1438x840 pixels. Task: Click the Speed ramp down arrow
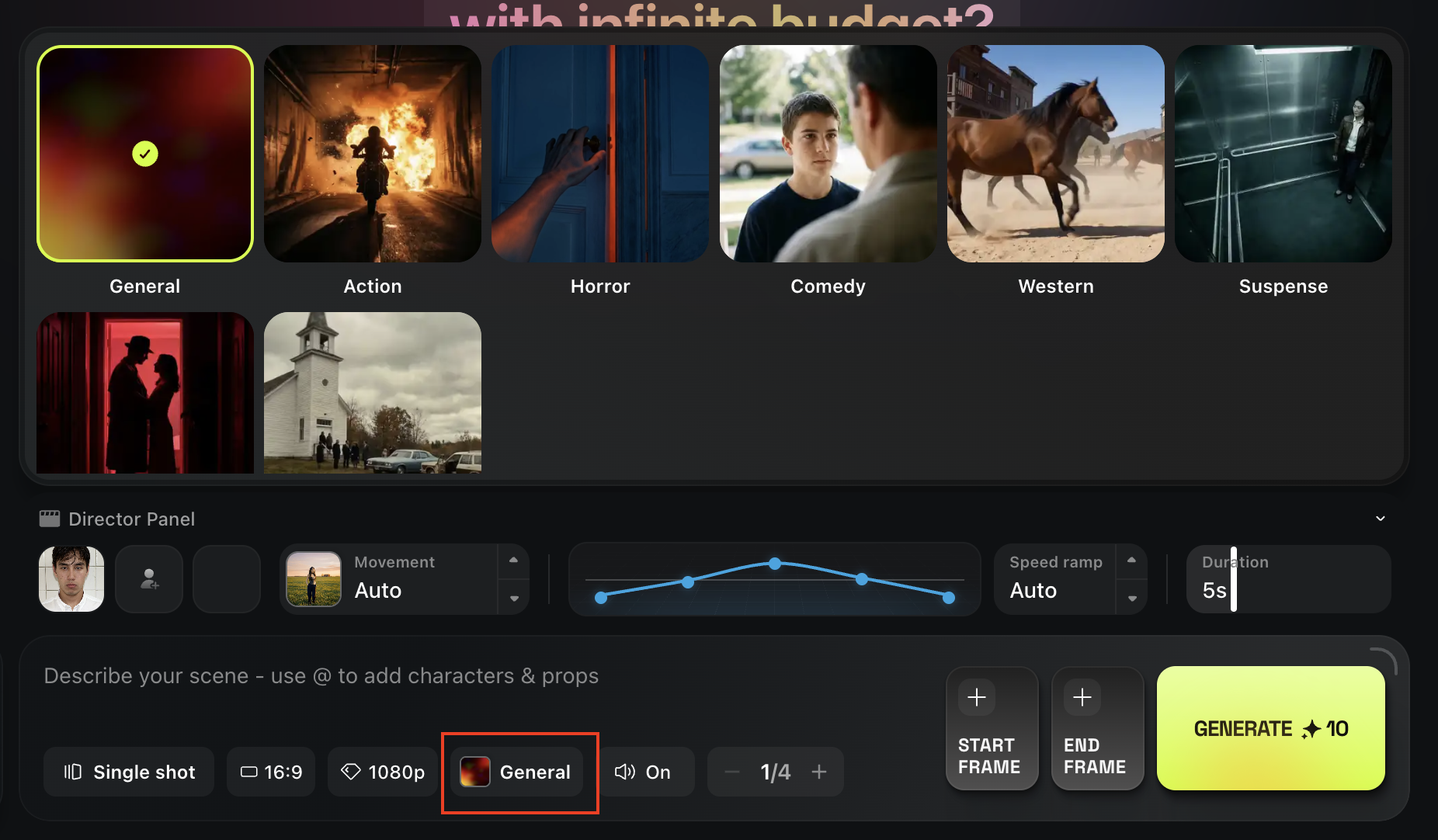tap(1131, 599)
